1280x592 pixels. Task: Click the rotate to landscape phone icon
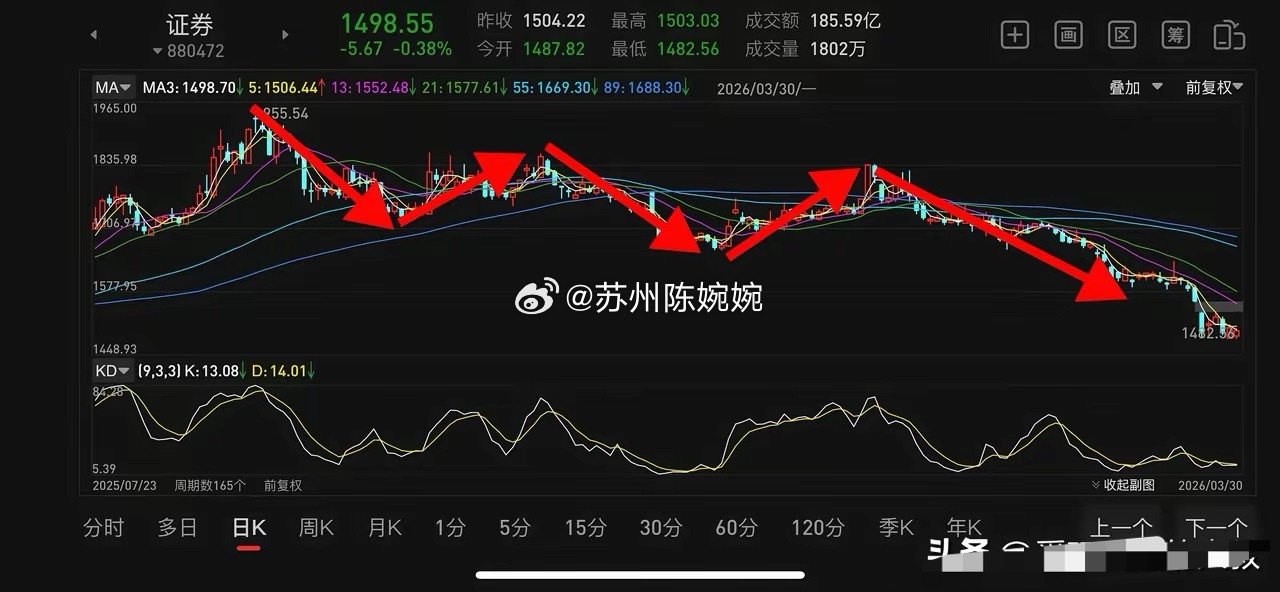point(1228,33)
